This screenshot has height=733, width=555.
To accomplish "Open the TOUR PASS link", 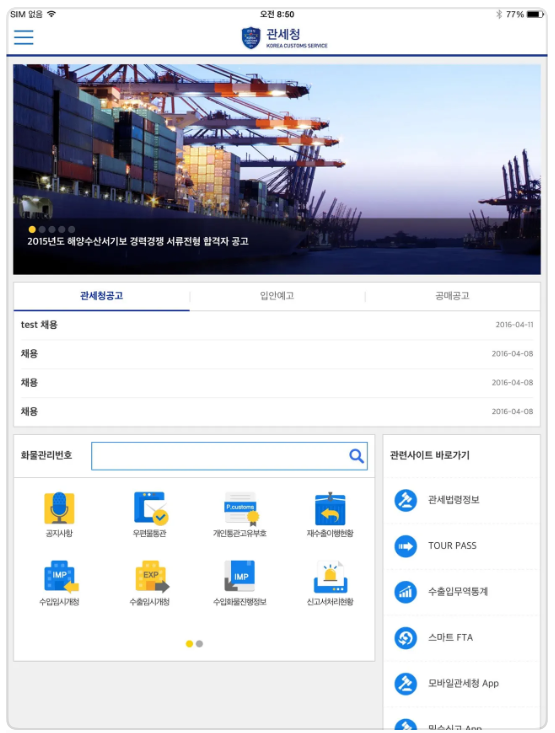I will coord(452,546).
